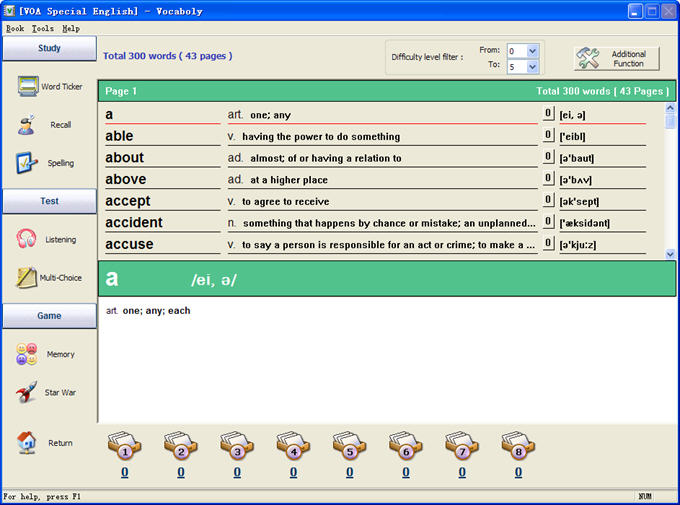Click the count link under box 7

tap(462, 472)
